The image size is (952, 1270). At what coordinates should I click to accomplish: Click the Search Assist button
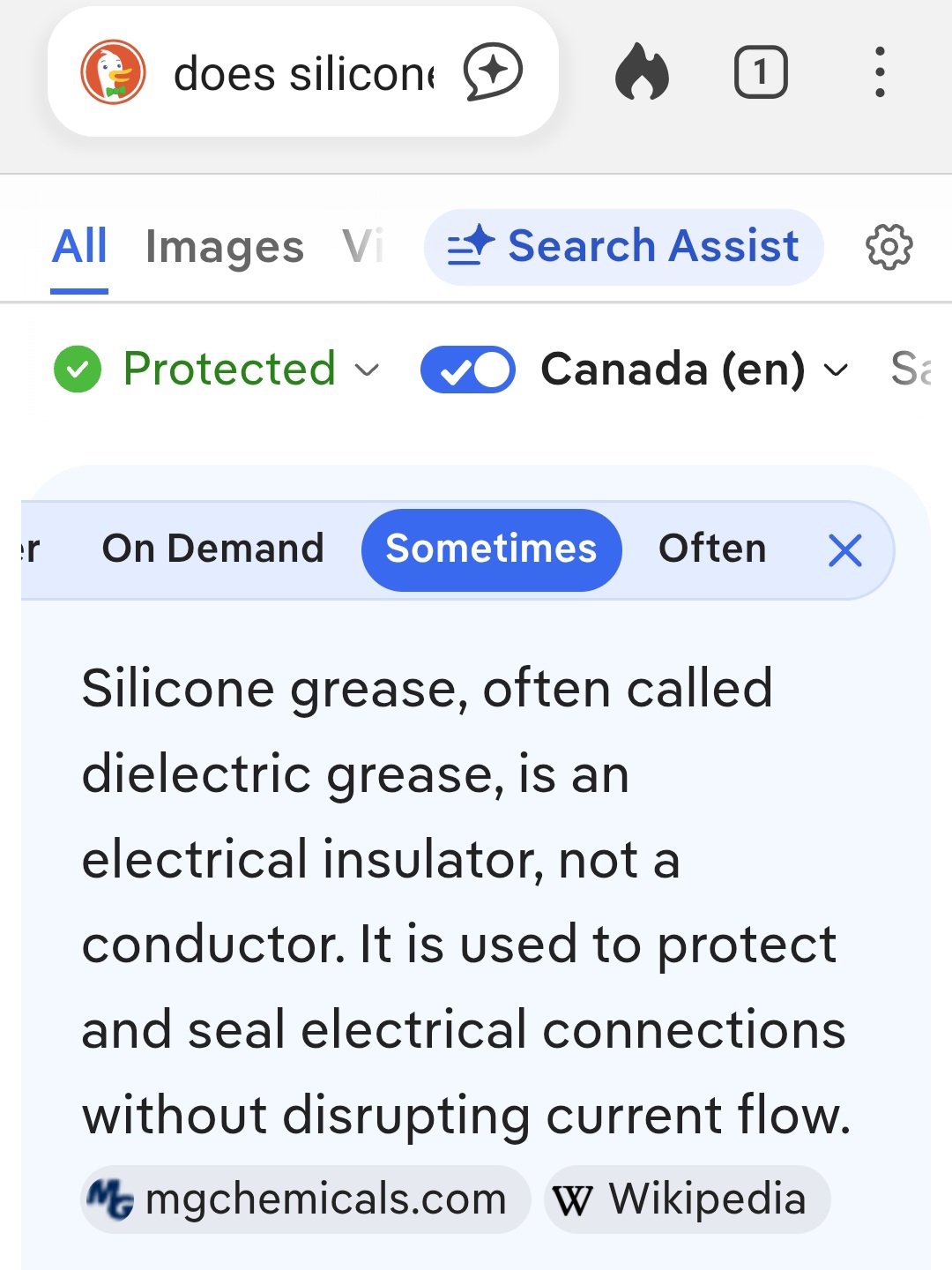[x=623, y=247]
